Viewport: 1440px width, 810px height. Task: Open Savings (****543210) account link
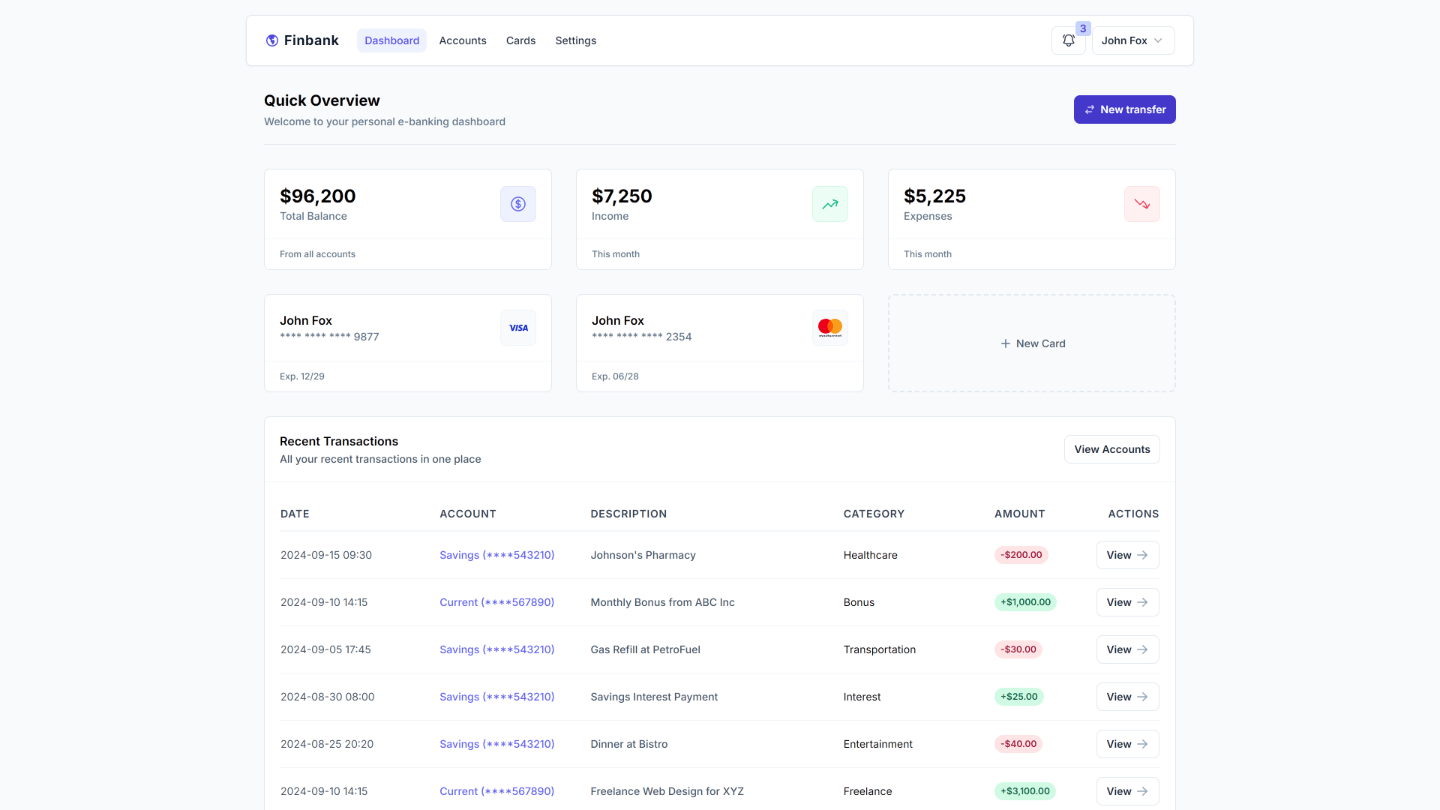click(x=497, y=555)
